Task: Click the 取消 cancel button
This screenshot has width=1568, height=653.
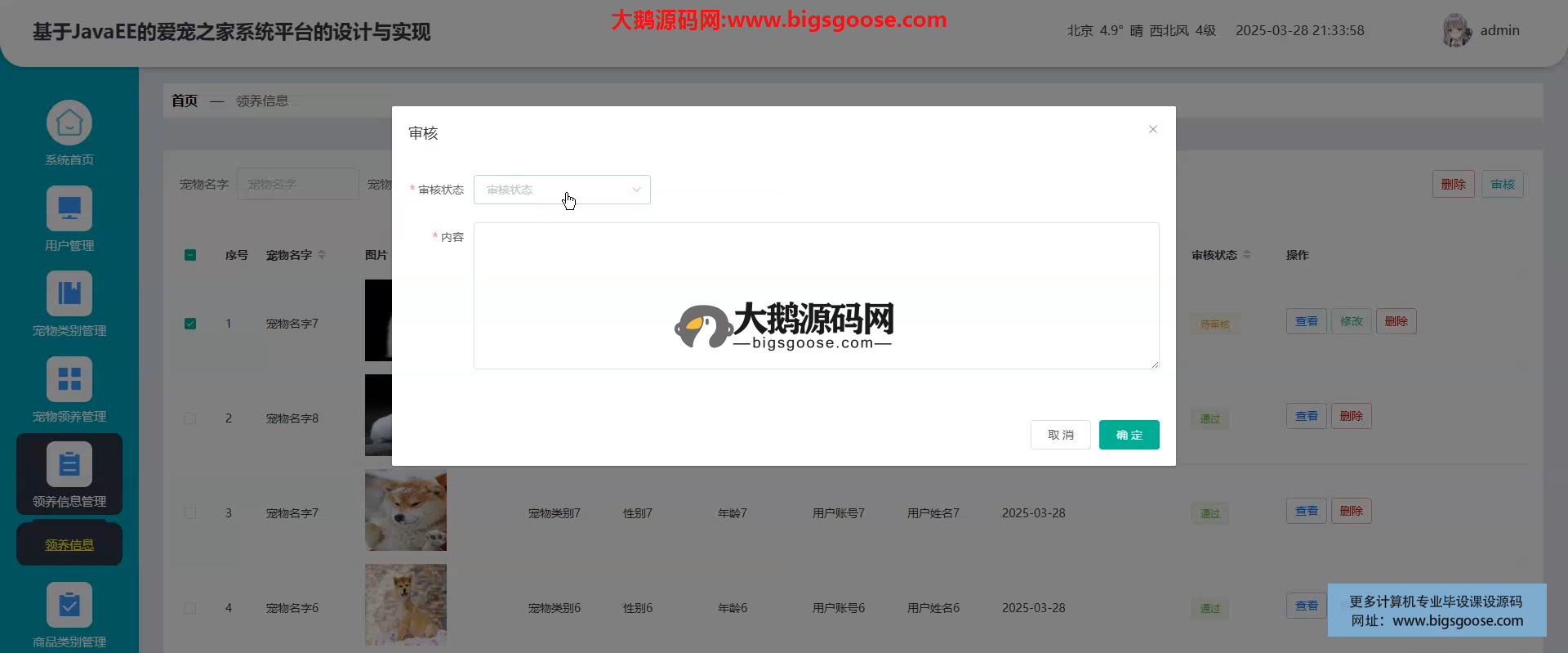Action: pyautogui.click(x=1060, y=435)
